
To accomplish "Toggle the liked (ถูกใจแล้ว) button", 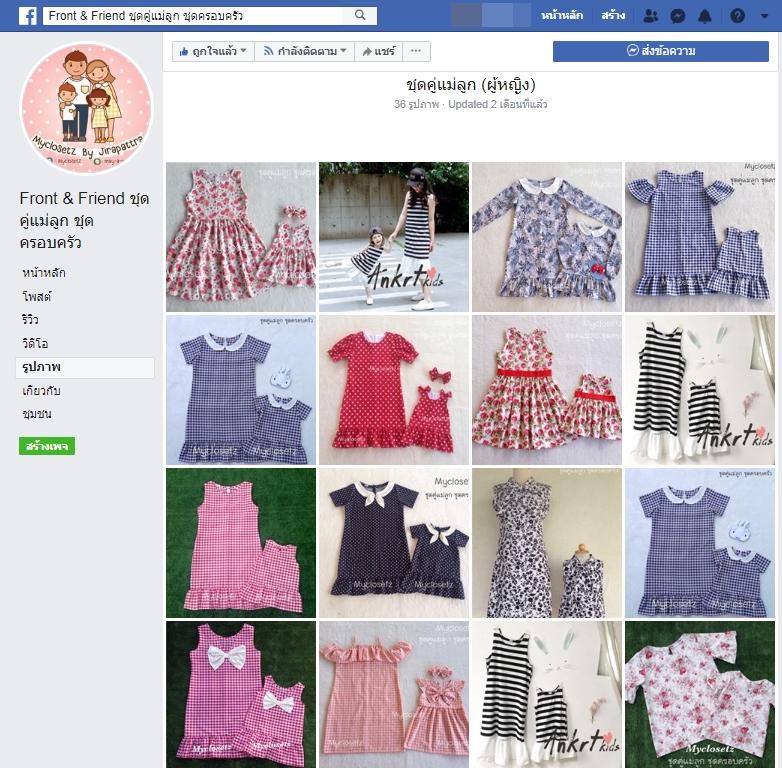I will pos(212,51).
